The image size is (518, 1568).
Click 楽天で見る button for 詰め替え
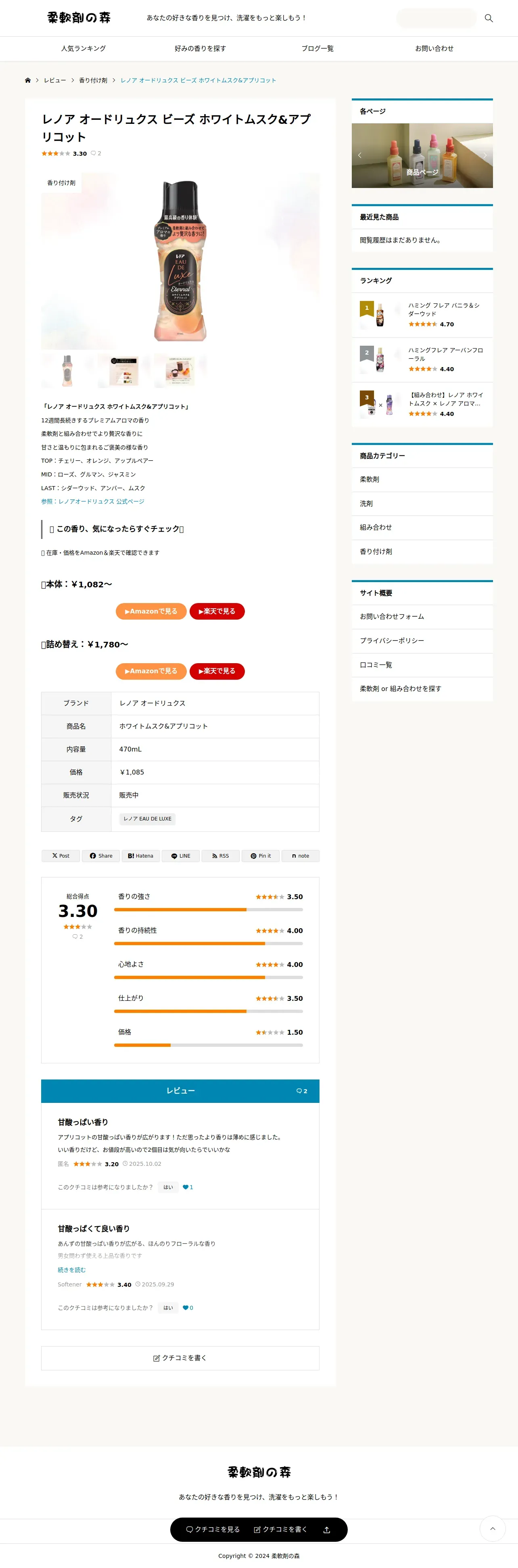click(x=217, y=671)
